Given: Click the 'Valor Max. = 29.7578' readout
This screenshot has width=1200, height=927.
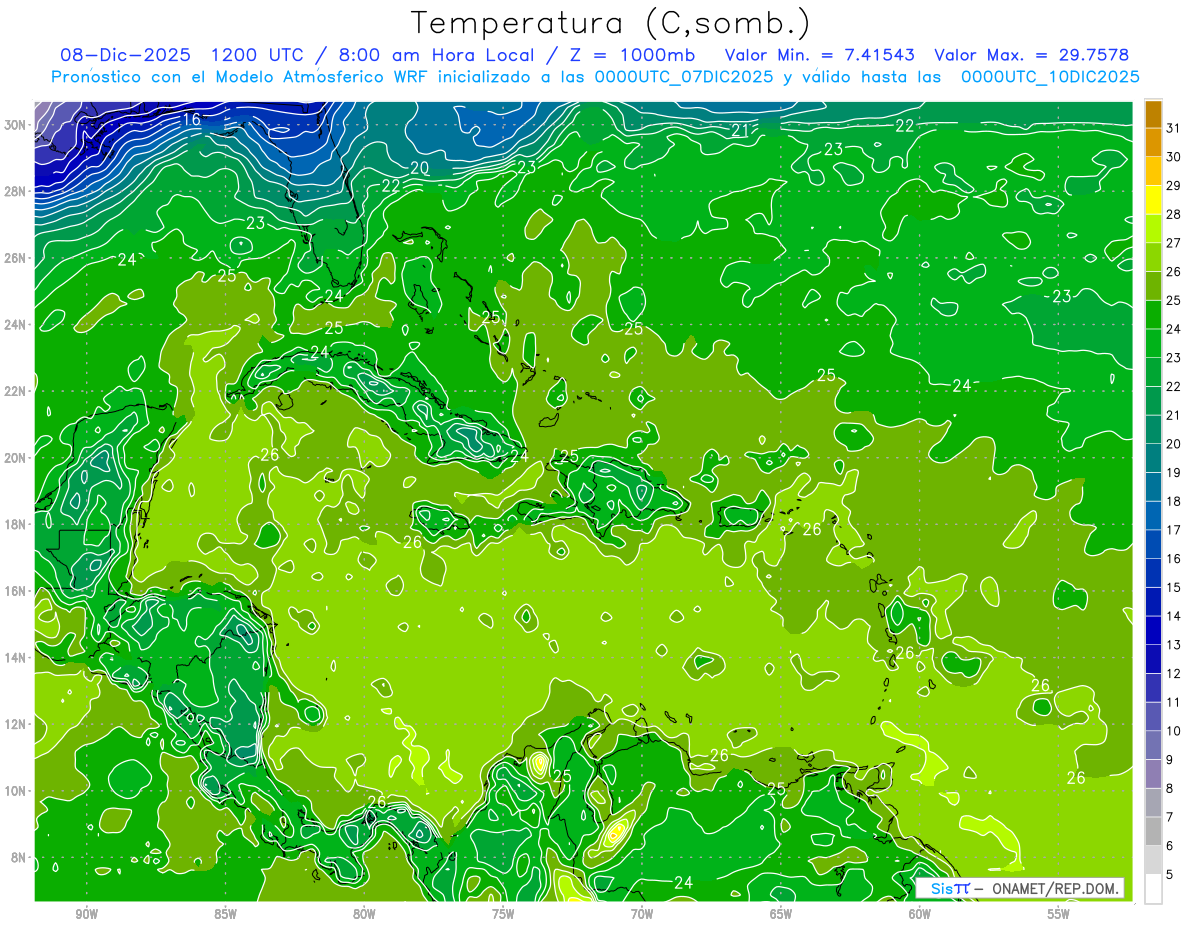Looking at the screenshot, I should coord(1032,55).
